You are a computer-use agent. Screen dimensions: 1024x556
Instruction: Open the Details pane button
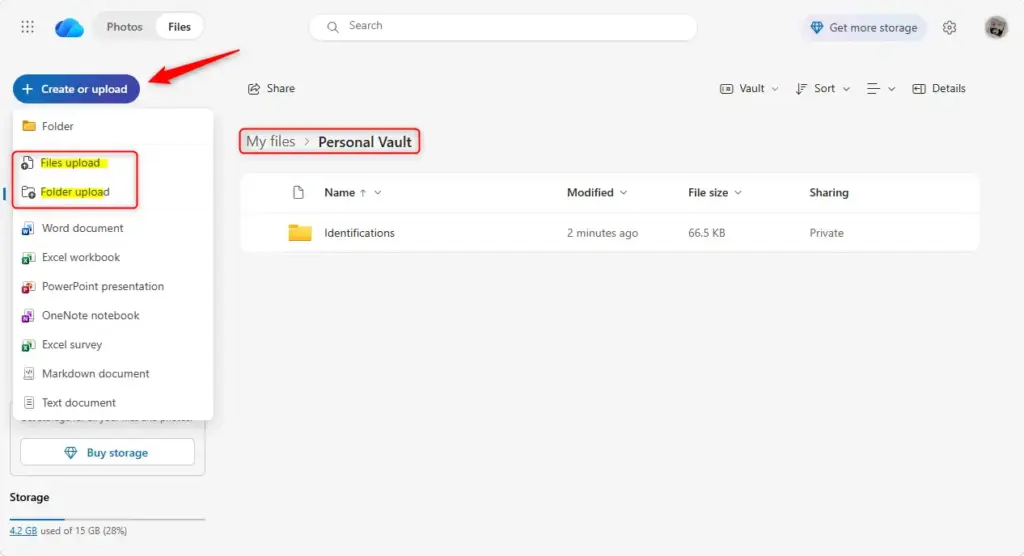(x=938, y=89)
